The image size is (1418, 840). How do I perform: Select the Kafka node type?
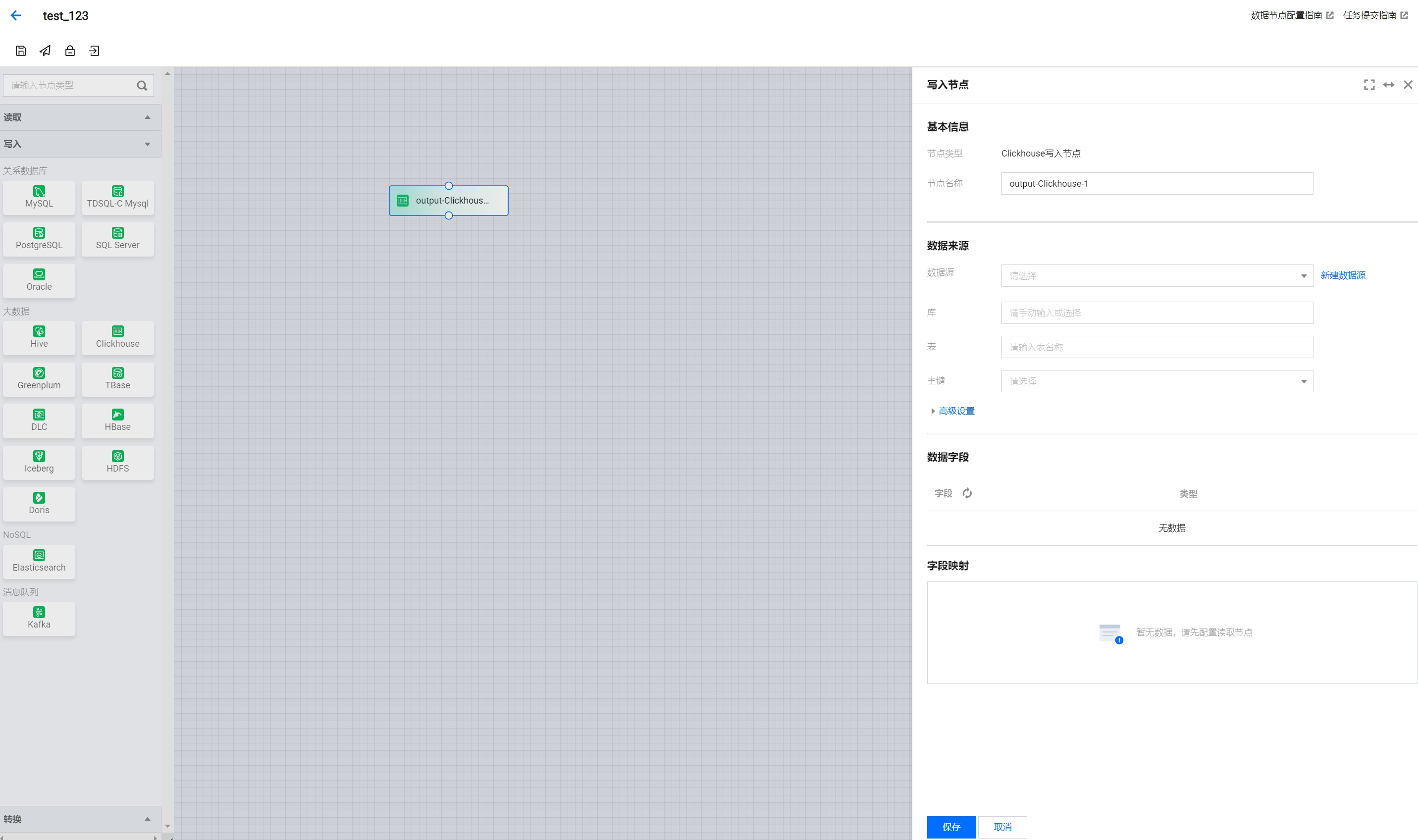(39, 618)
